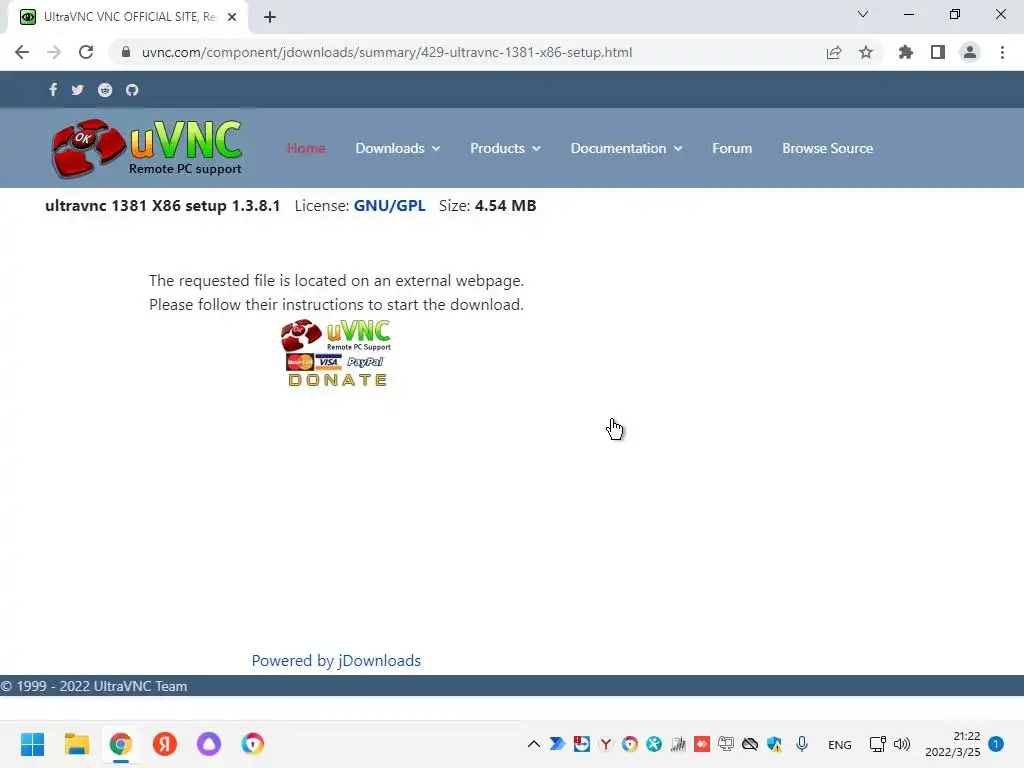Open the network status tray icon

click(x=877, y=744)
